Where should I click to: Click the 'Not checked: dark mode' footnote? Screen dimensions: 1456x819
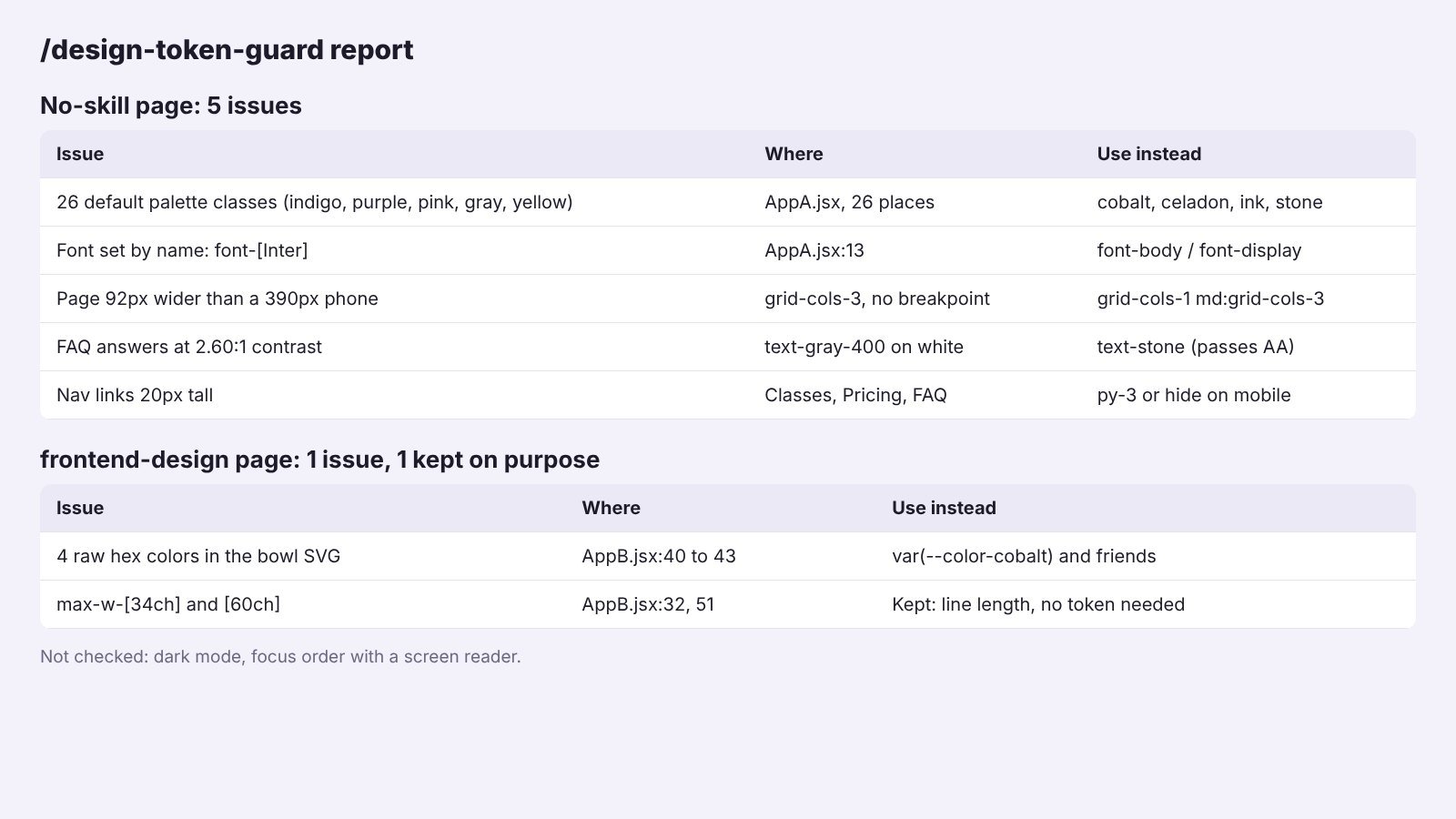280,656
